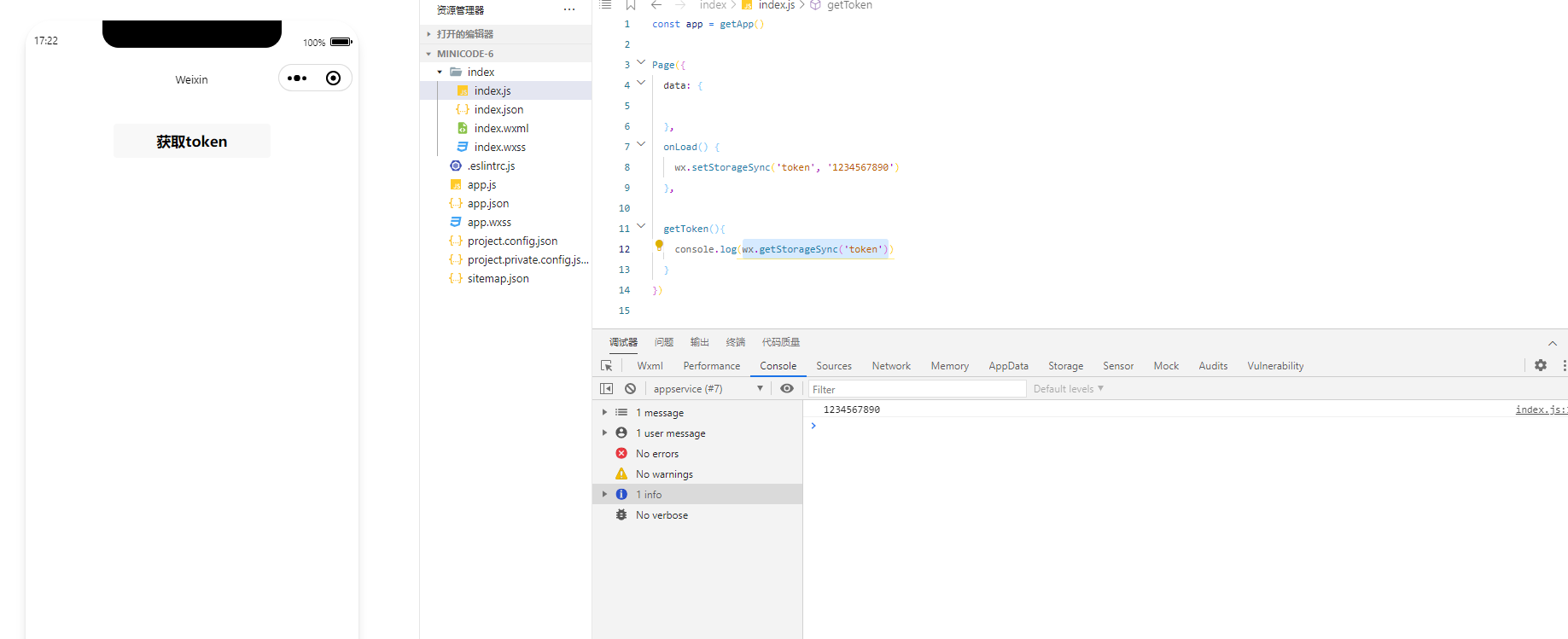This screenshot has width=1568, height=639.
Task: Open the Audits devtools tab
Action: pos(1213,366)
